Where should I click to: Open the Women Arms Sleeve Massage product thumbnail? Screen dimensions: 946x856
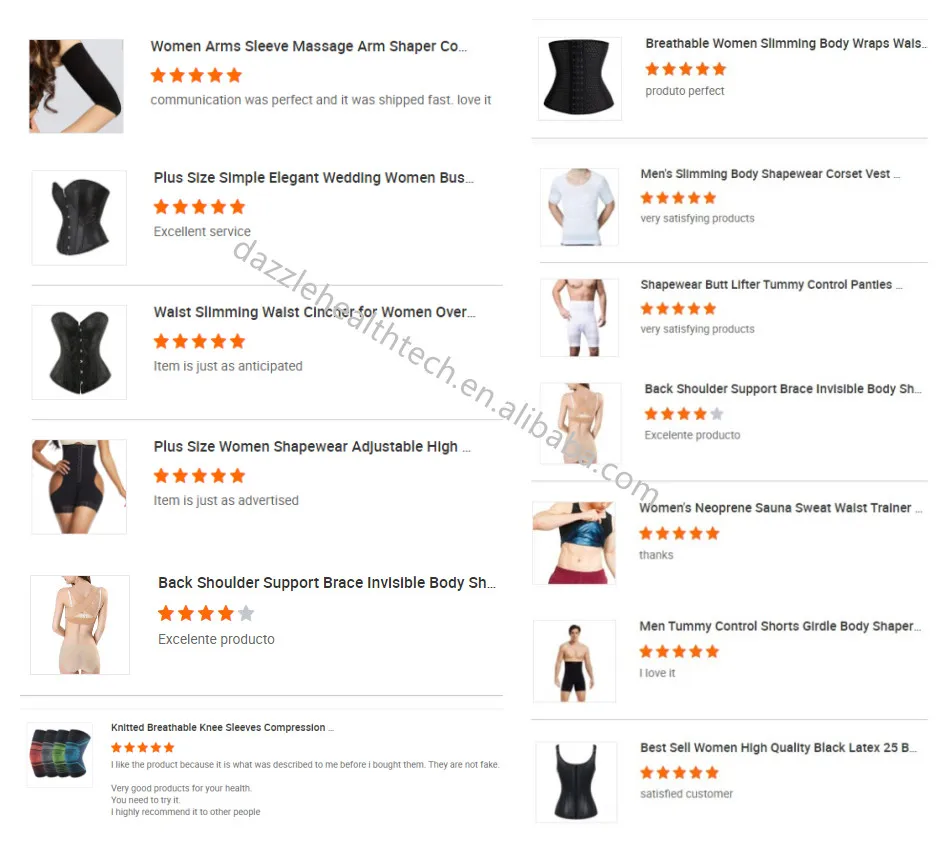(76, 86)
